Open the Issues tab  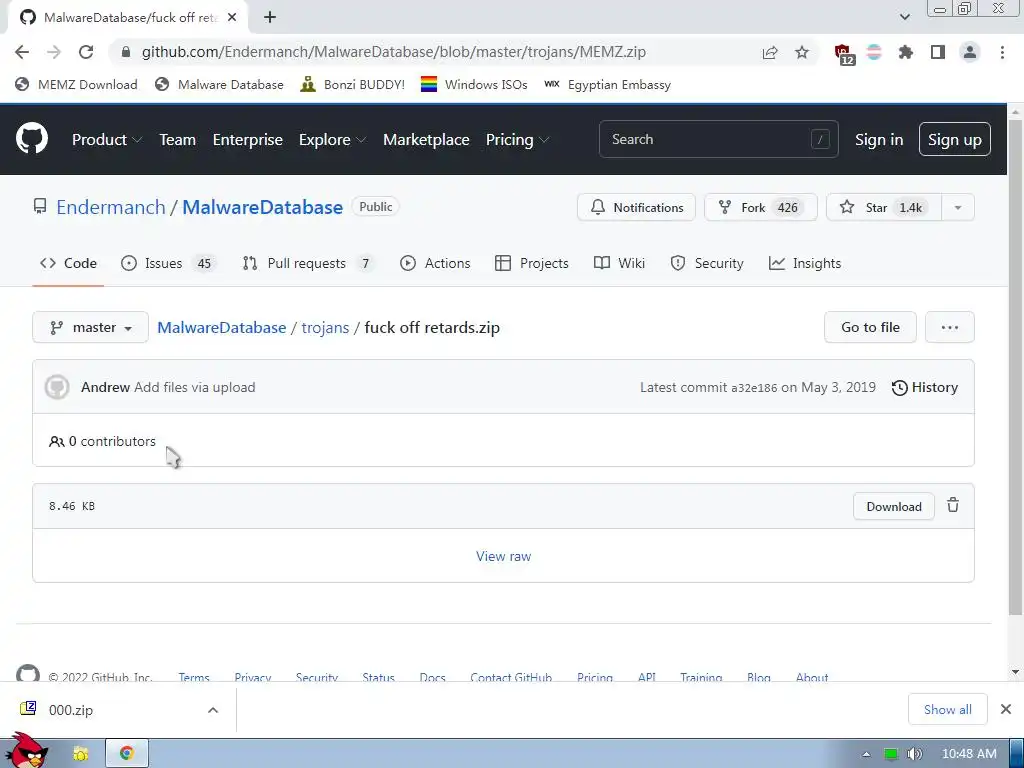169,263
